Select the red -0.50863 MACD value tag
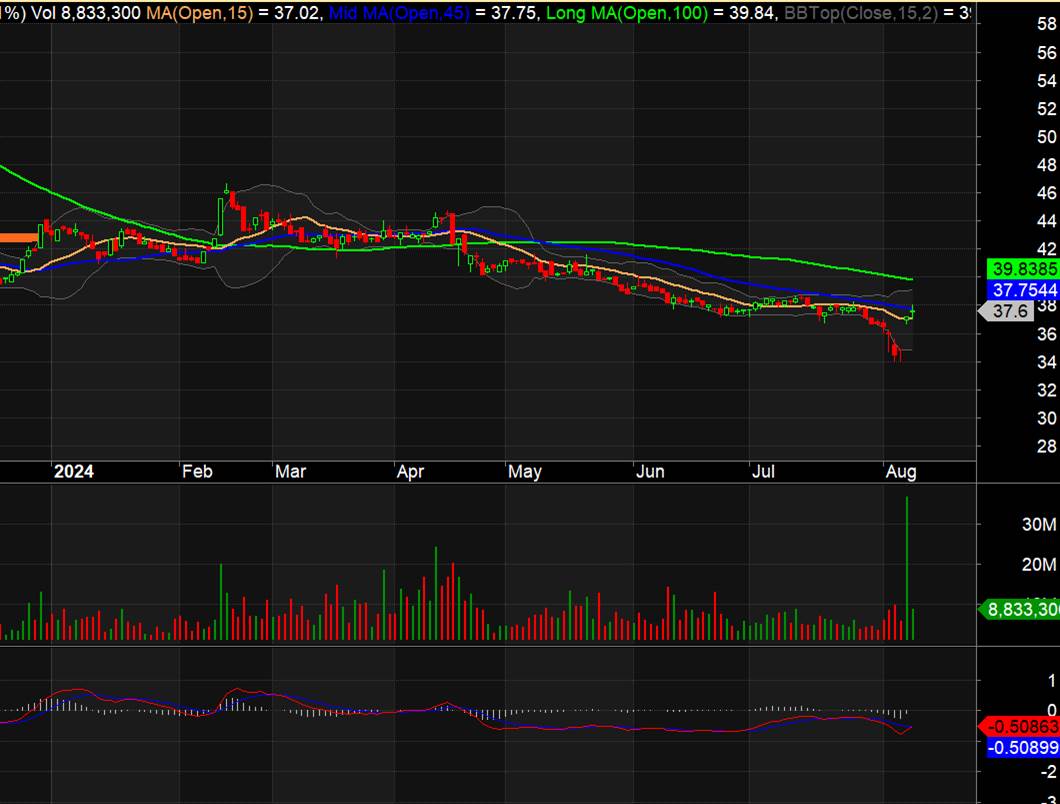 pyautogui.click(x=1022, y=726)
